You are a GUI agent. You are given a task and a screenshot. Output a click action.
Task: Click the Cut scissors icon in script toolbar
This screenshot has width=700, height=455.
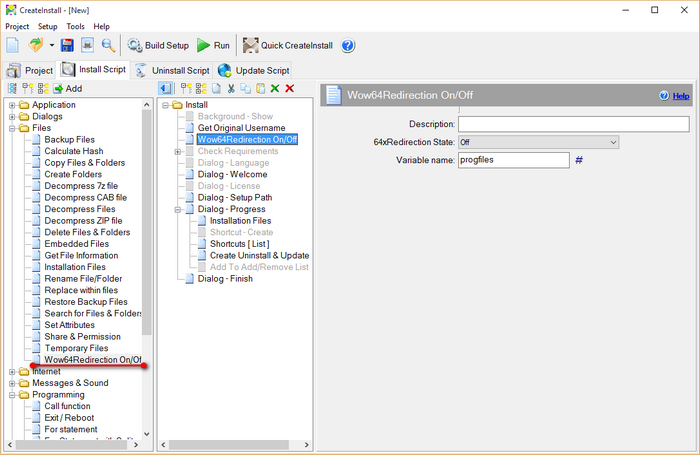tap(231, 88)
